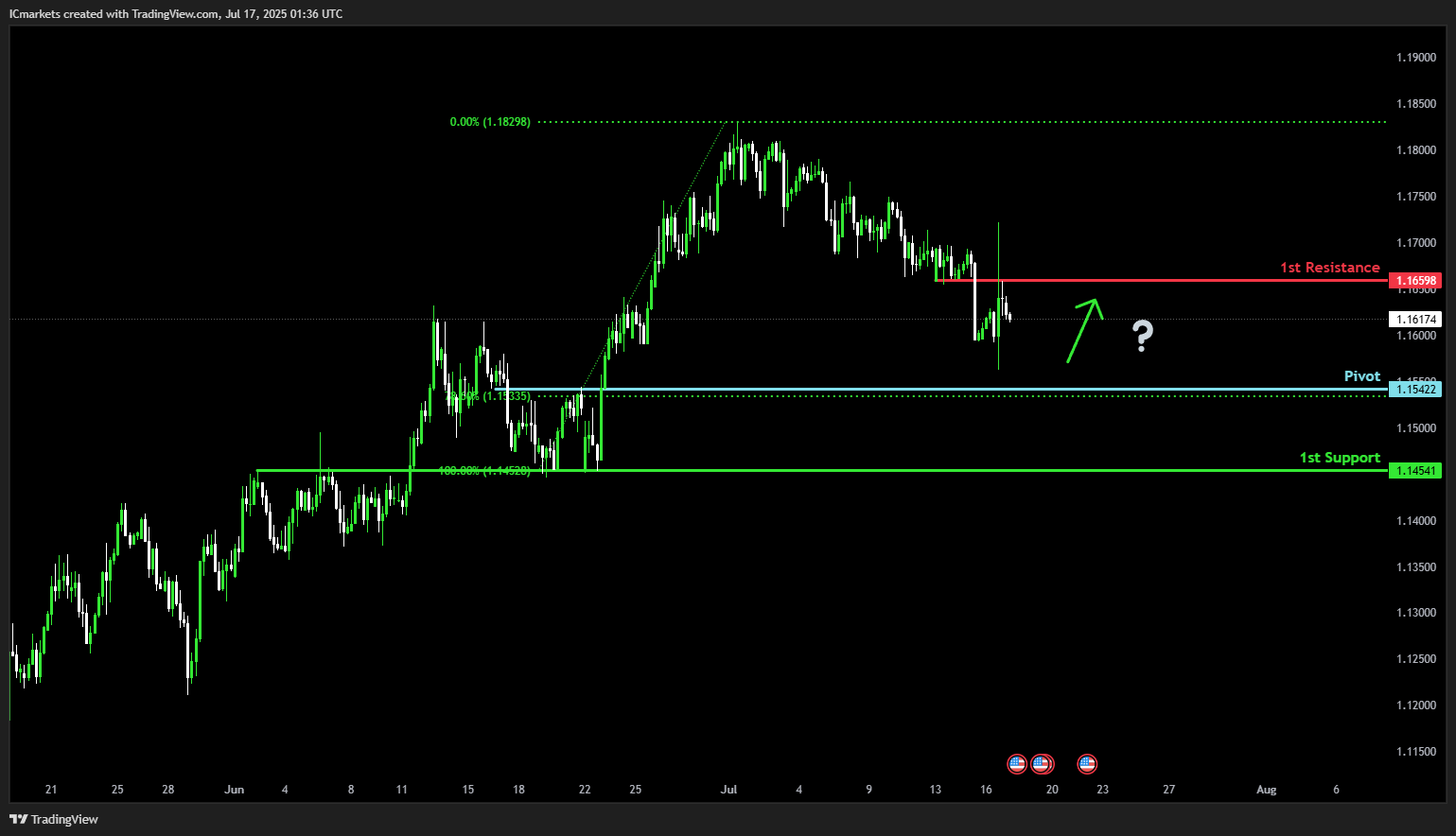Click the 1.19000 price axis label
This screenshot has width=1456, height=836.
1415,58
